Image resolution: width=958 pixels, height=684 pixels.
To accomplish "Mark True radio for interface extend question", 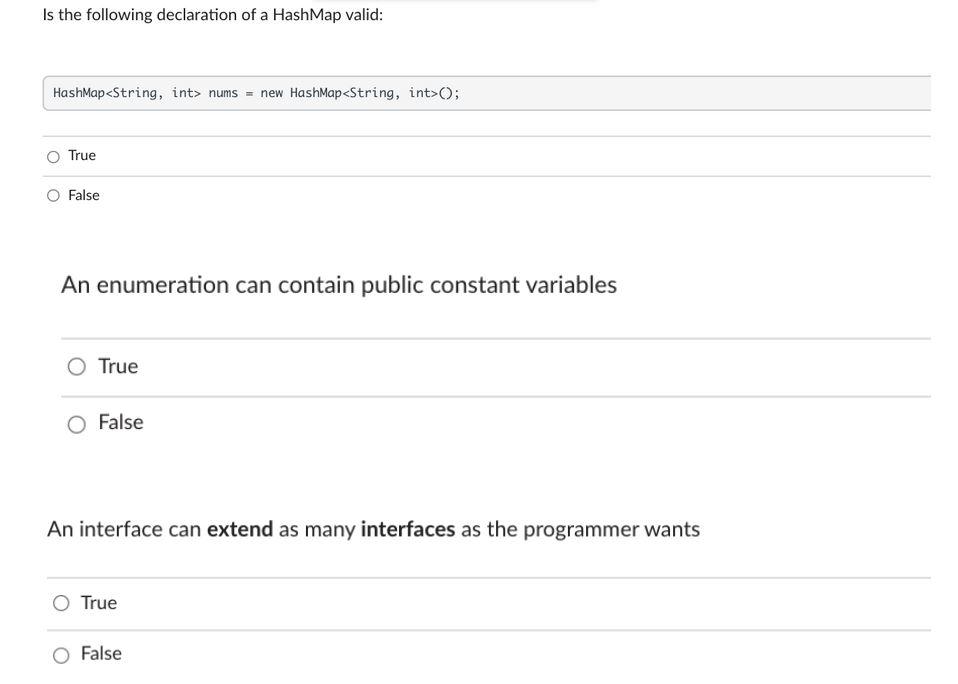I will [61, 603].
